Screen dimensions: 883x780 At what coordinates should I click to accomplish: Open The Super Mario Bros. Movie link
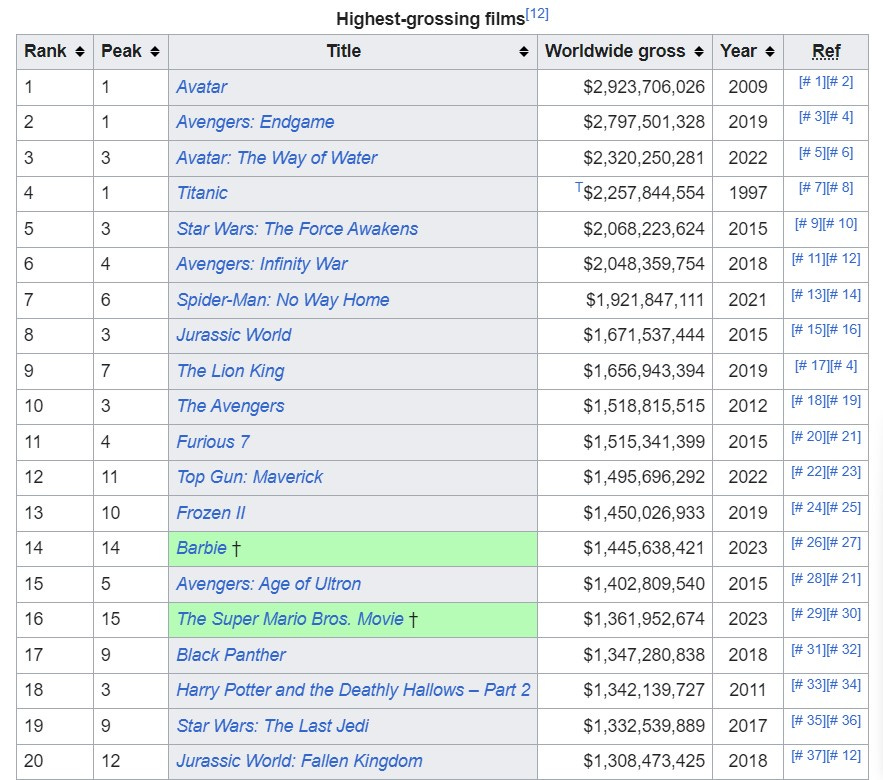pyautogui.click(x=290, y=618)
